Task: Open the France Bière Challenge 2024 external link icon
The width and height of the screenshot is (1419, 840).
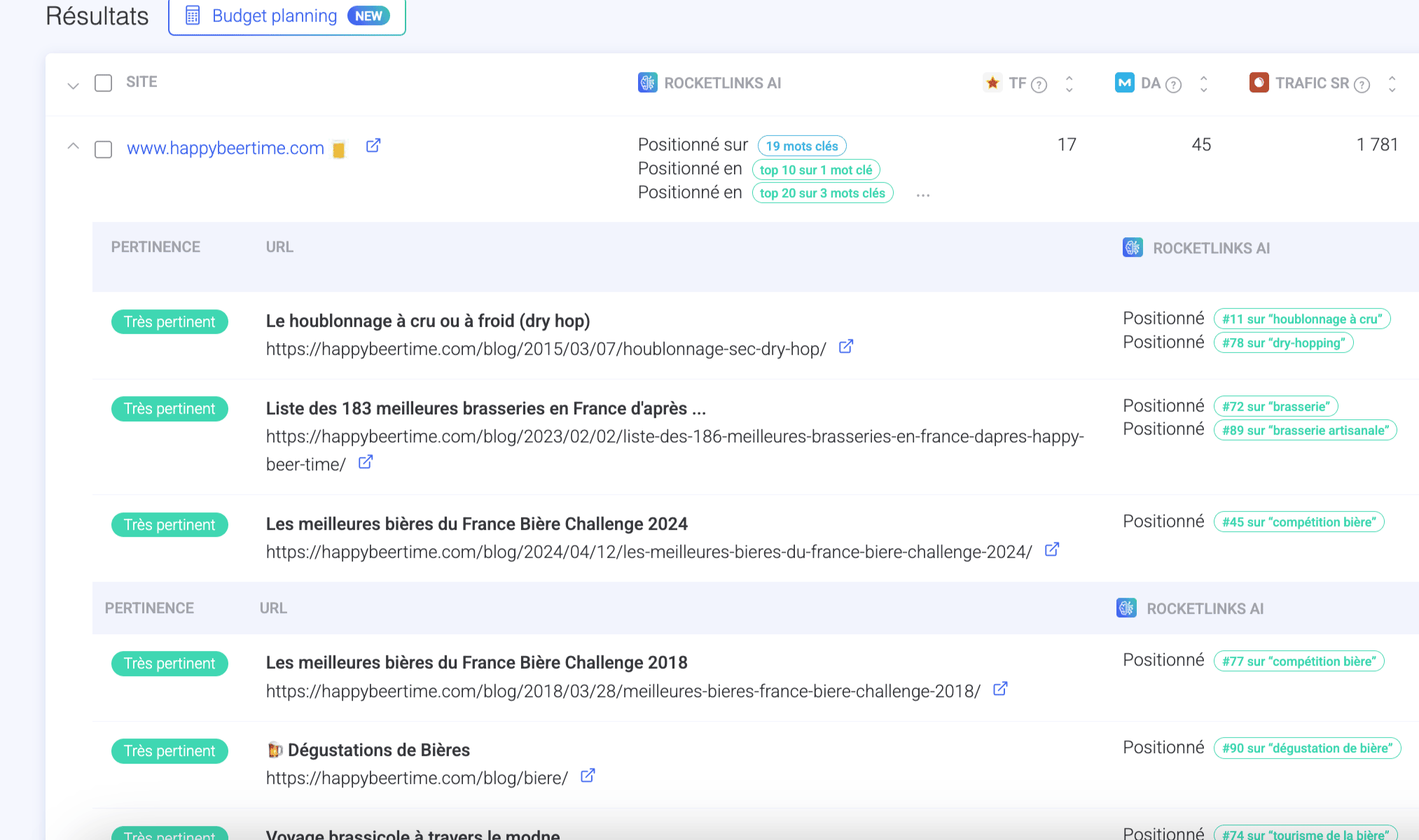Action: tap(1052, 549)
